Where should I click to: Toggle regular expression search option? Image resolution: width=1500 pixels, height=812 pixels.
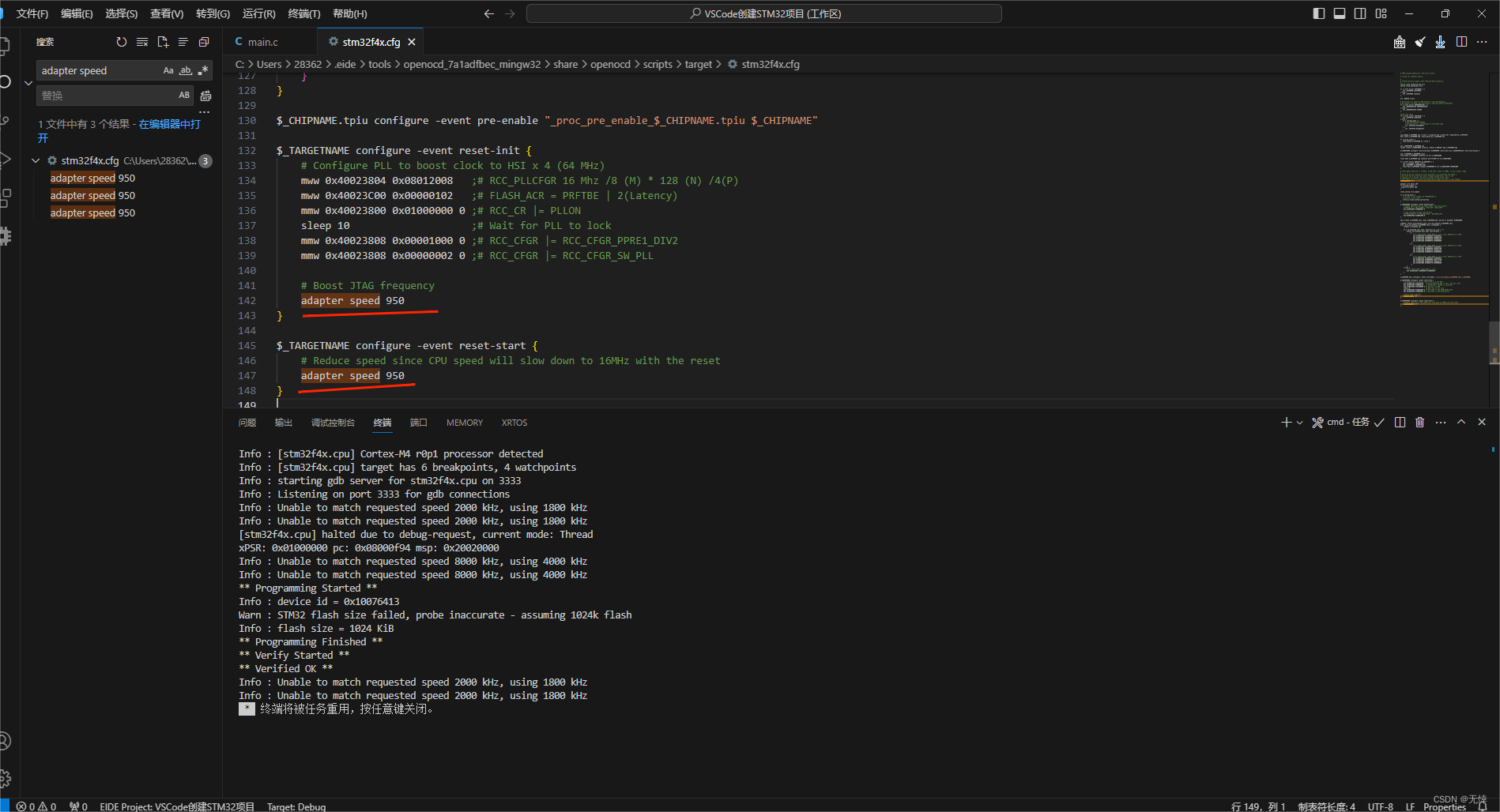(203, 70)
